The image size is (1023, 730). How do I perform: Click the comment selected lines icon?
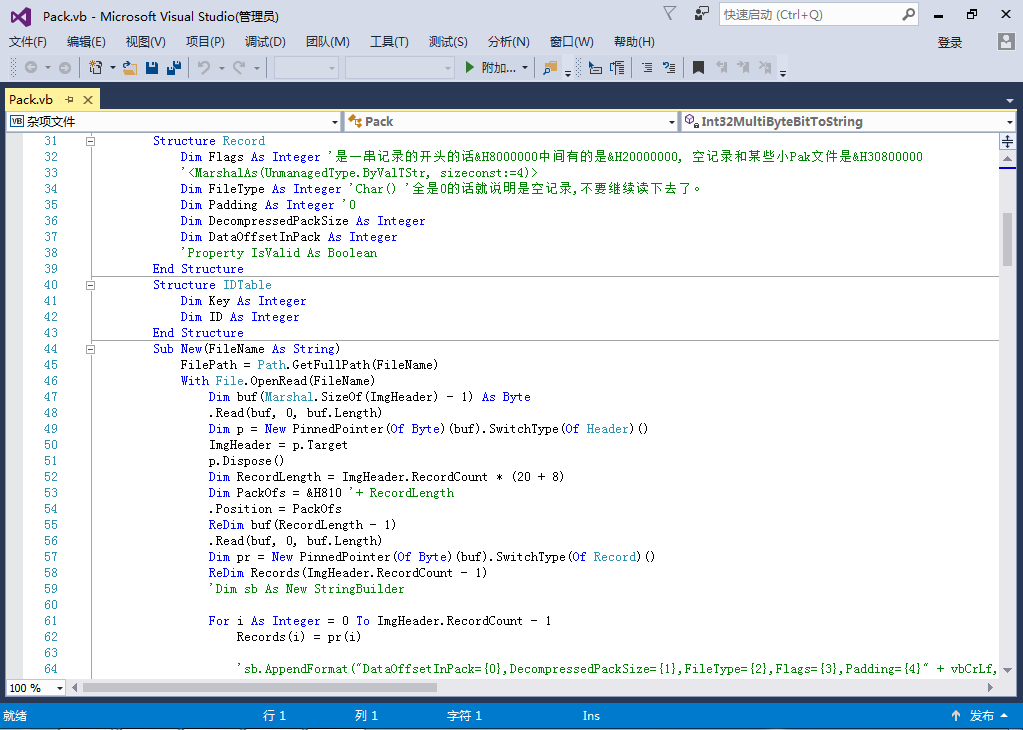pyautogui.click(x=646, y=68)
